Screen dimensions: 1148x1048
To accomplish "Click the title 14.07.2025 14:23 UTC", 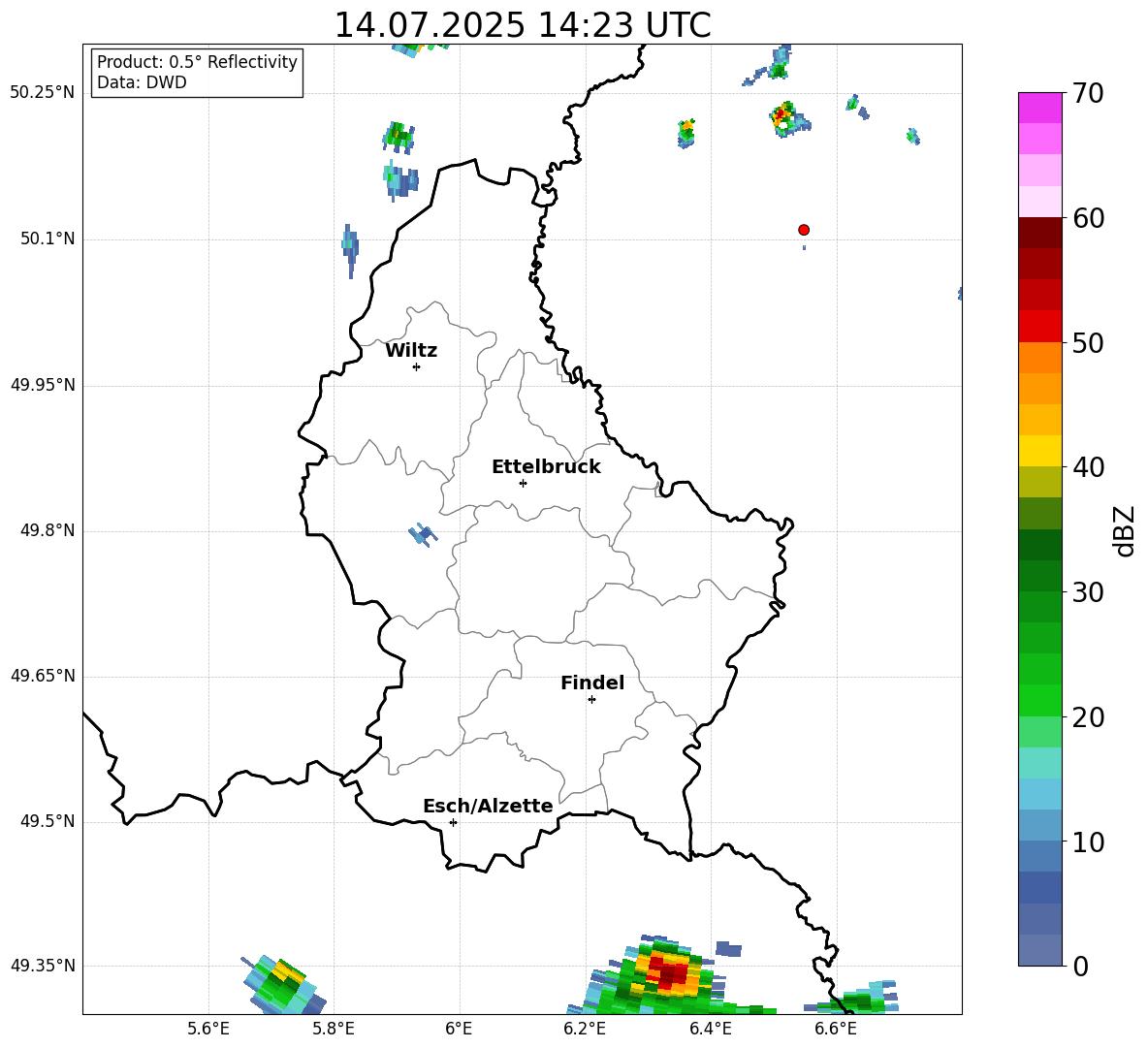I will tap(522, 25).
